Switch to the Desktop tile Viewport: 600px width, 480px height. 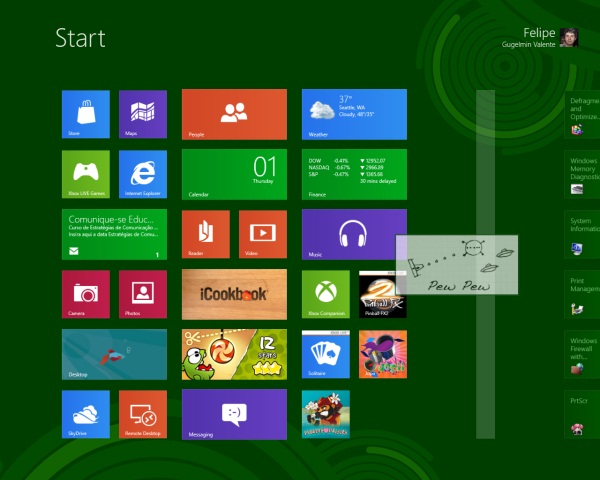[x=114, y=354]
